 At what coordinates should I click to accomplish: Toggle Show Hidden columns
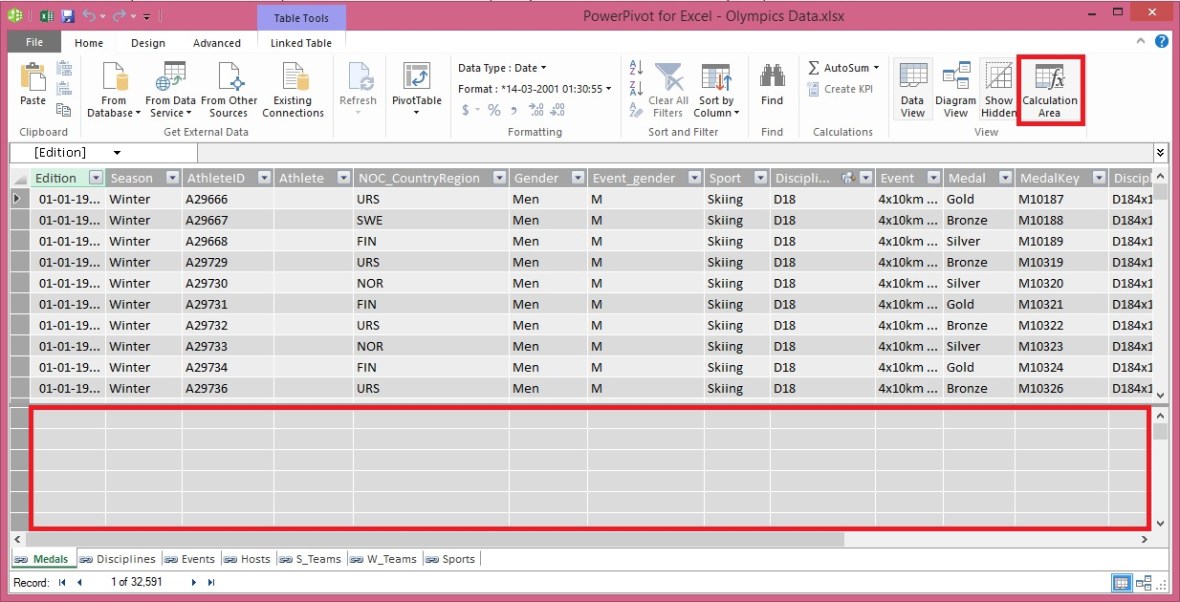pyautogui.click(x=998, y=90)
